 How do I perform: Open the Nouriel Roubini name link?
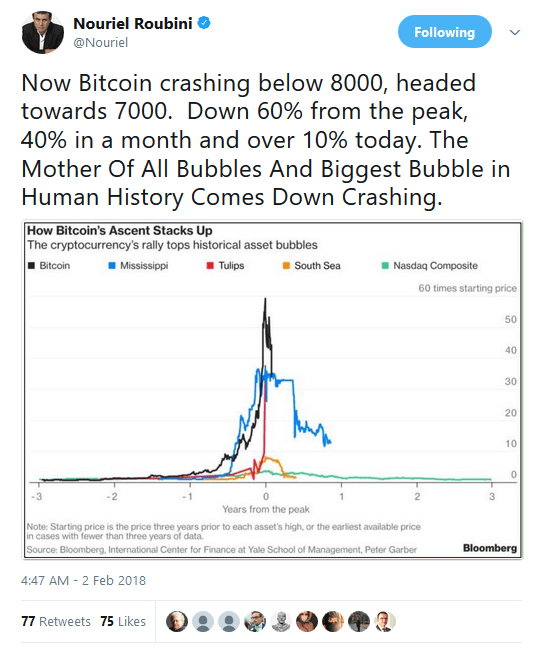pos(133,24)
